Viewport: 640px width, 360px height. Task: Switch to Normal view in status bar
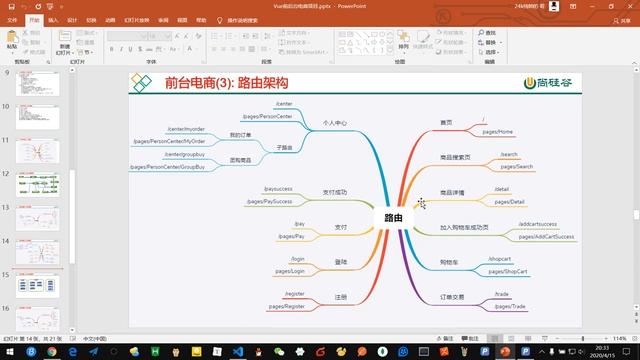tap(494, 339)
